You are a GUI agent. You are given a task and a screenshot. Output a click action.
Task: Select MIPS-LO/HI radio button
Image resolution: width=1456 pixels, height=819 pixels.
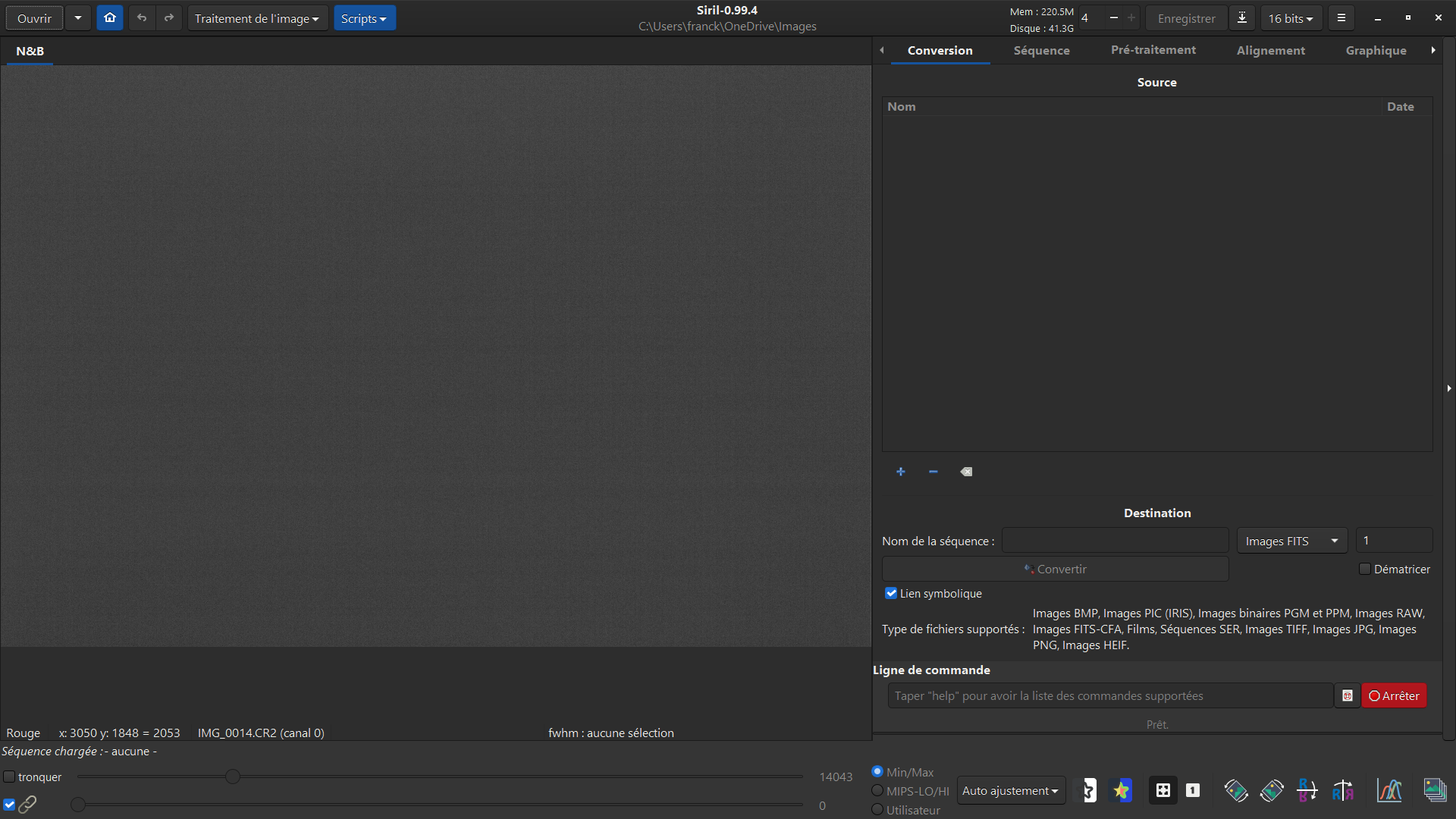(x=877, y=791)
